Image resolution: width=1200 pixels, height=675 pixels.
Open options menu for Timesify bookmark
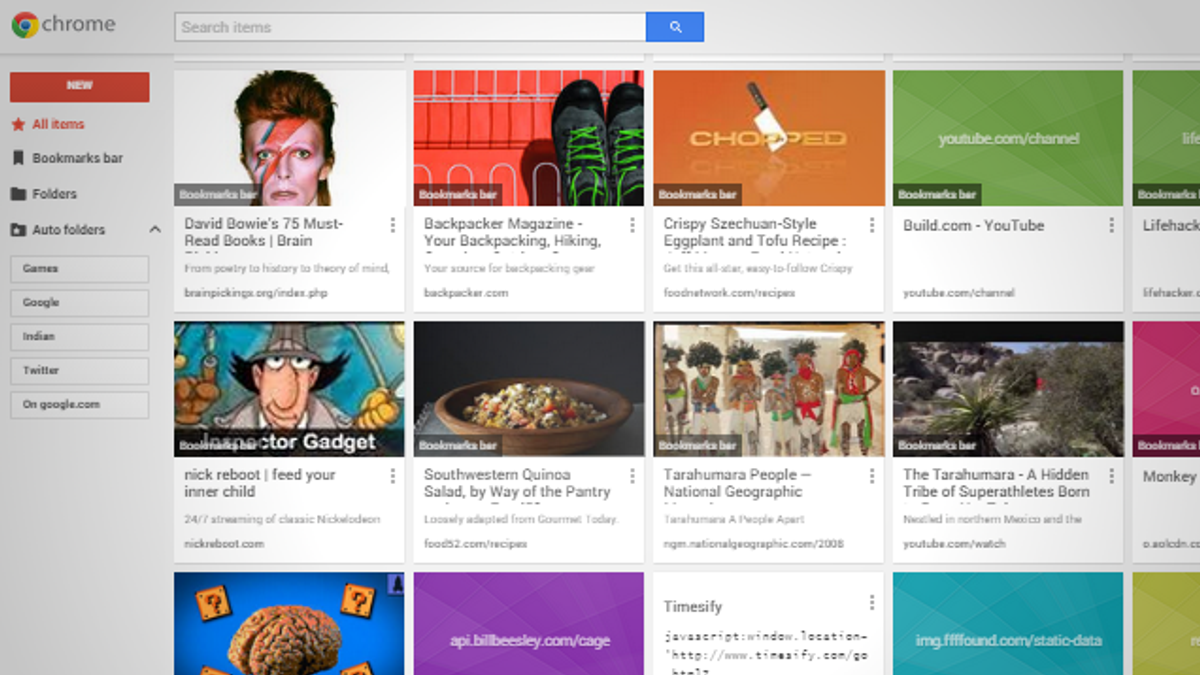click(872, 602)
